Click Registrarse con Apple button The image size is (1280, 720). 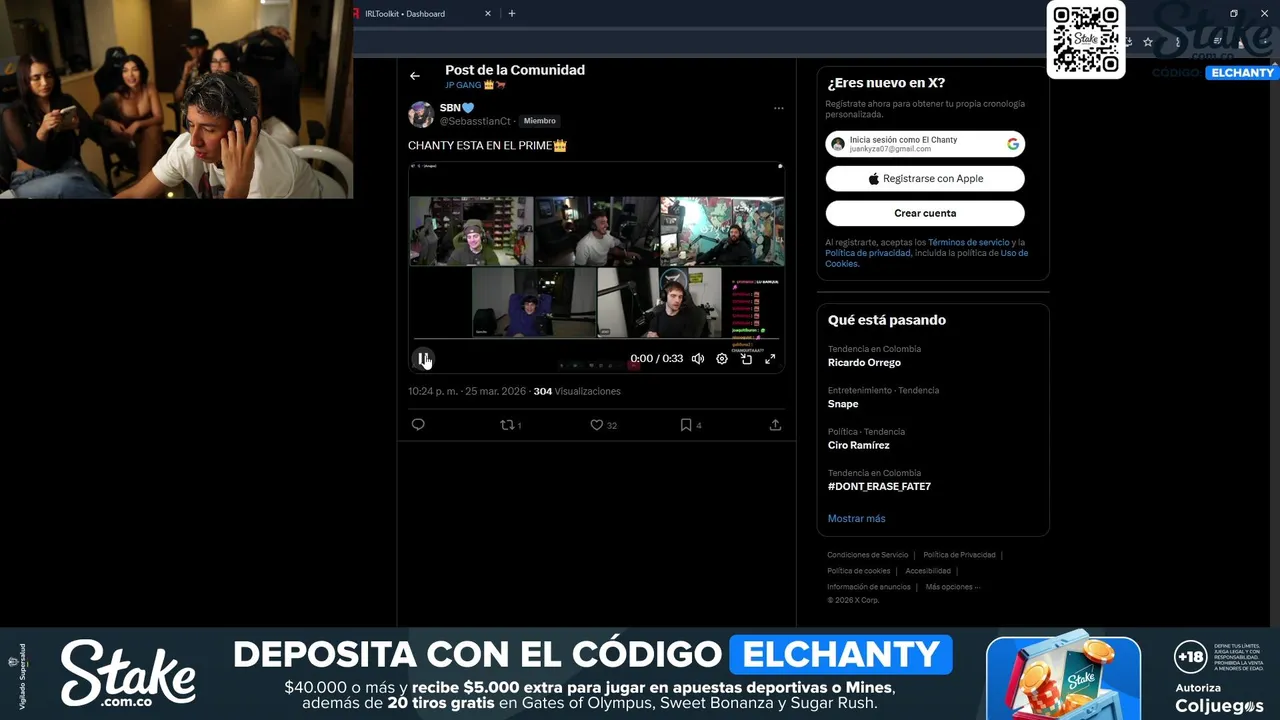(x=925, y=178)
